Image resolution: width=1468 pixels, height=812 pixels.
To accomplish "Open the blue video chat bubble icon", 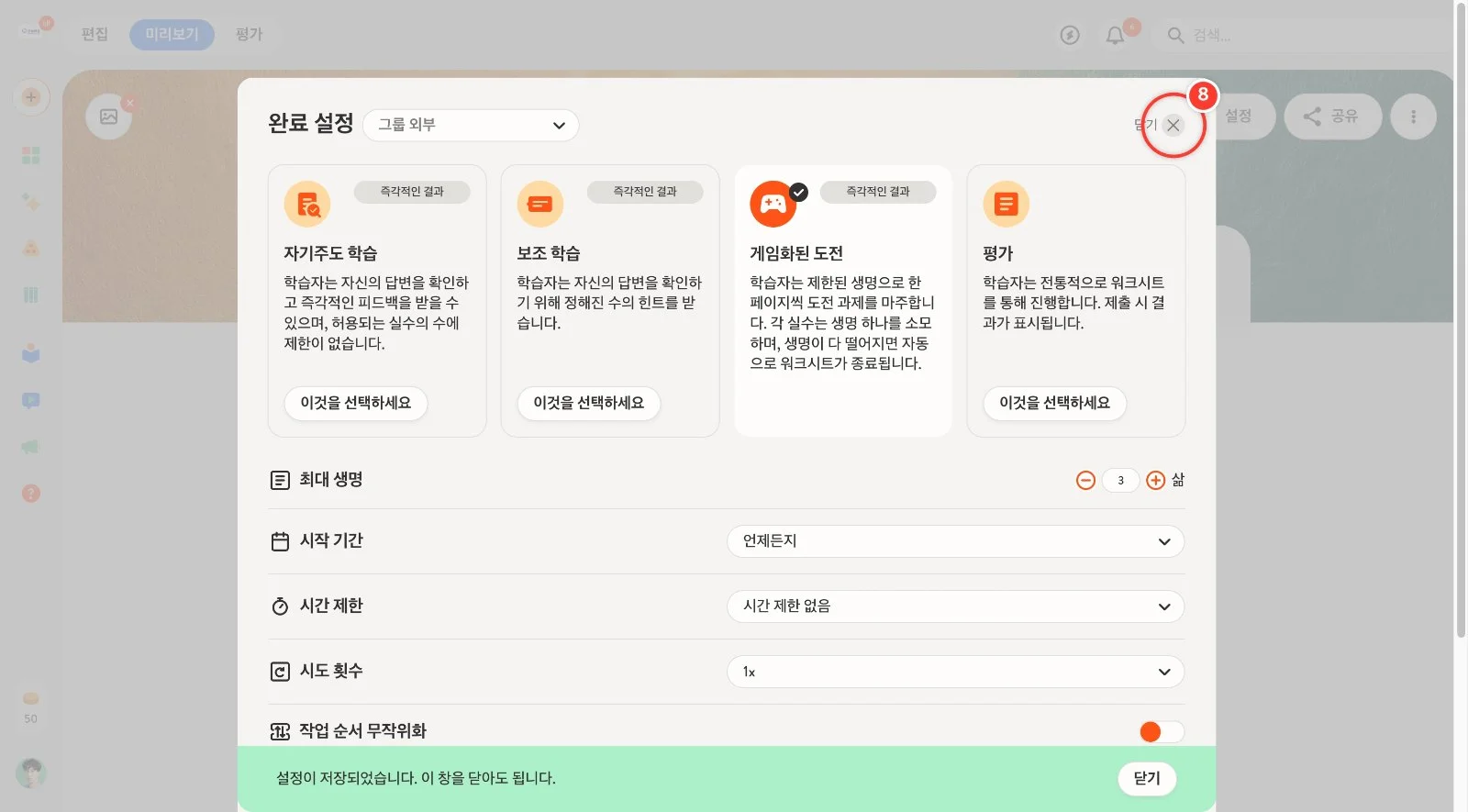I will point(31,401).
